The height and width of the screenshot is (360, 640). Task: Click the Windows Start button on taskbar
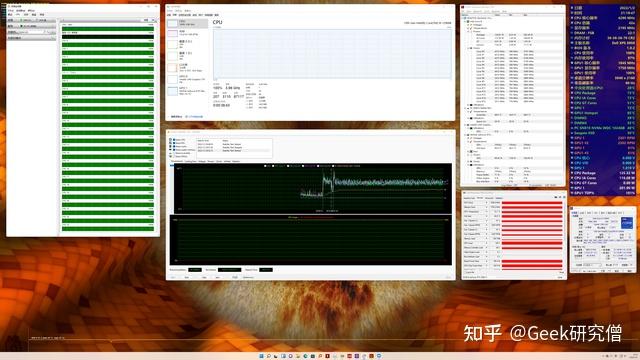coord(262,356)
